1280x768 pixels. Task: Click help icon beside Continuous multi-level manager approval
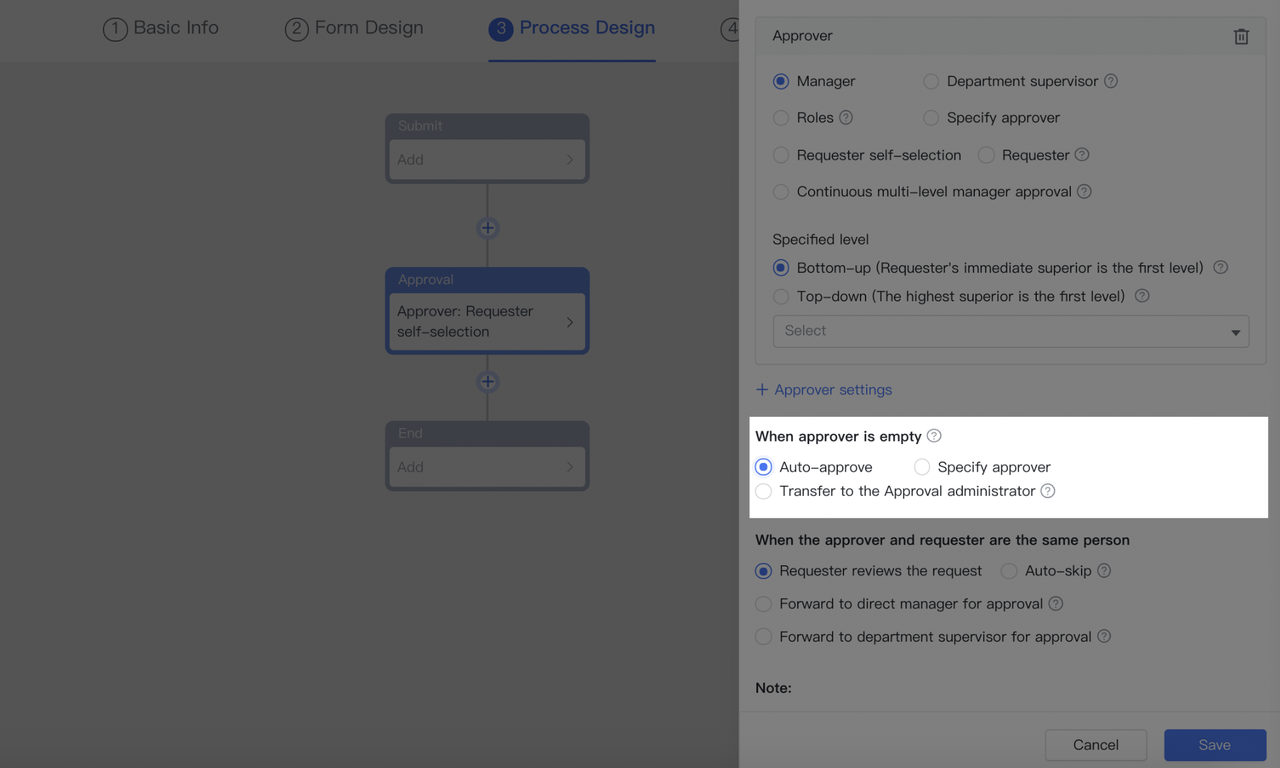pyautogui.click(x=1084, y=192)
